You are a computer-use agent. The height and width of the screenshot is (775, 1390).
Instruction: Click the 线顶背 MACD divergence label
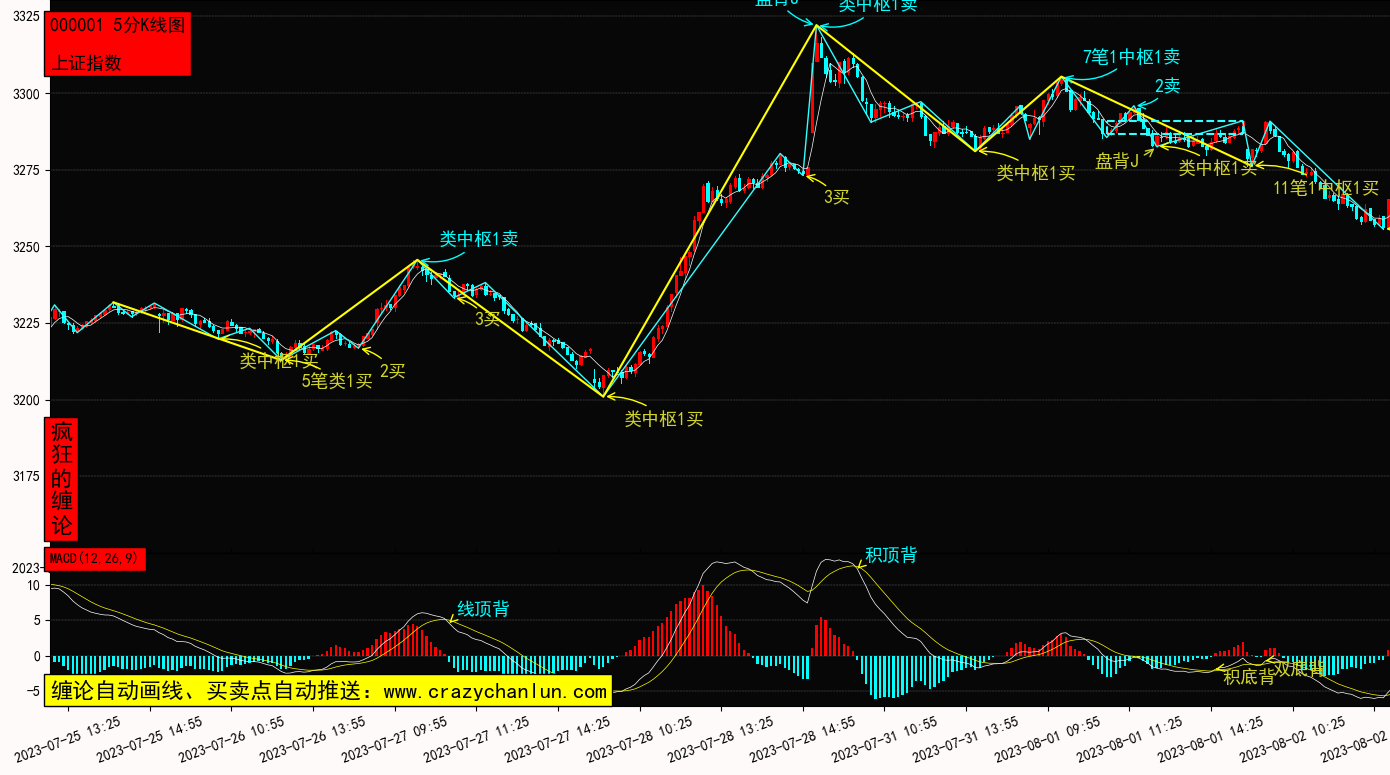(483, 609)
